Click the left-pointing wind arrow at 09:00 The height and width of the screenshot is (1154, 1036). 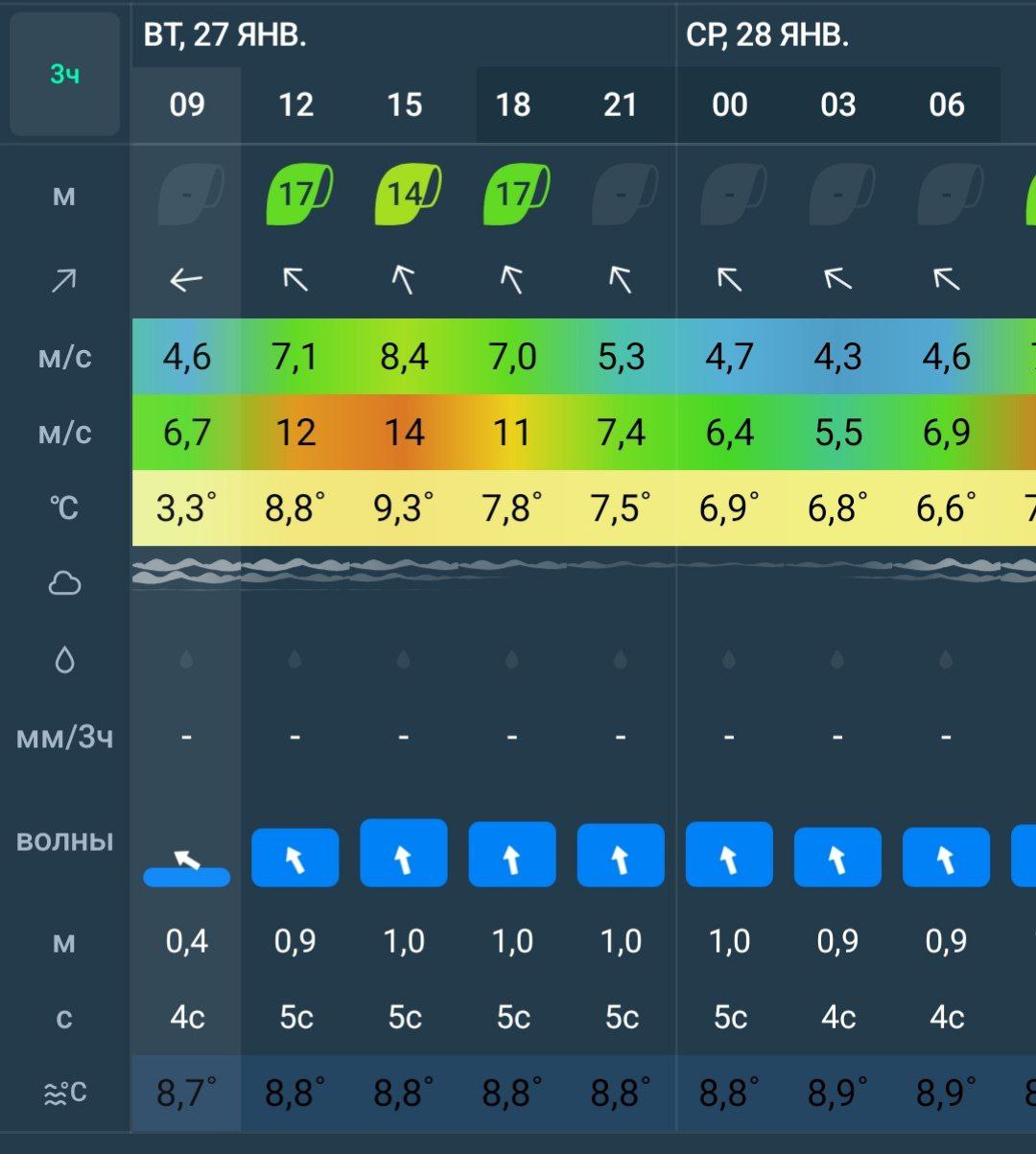coord(186,280)
